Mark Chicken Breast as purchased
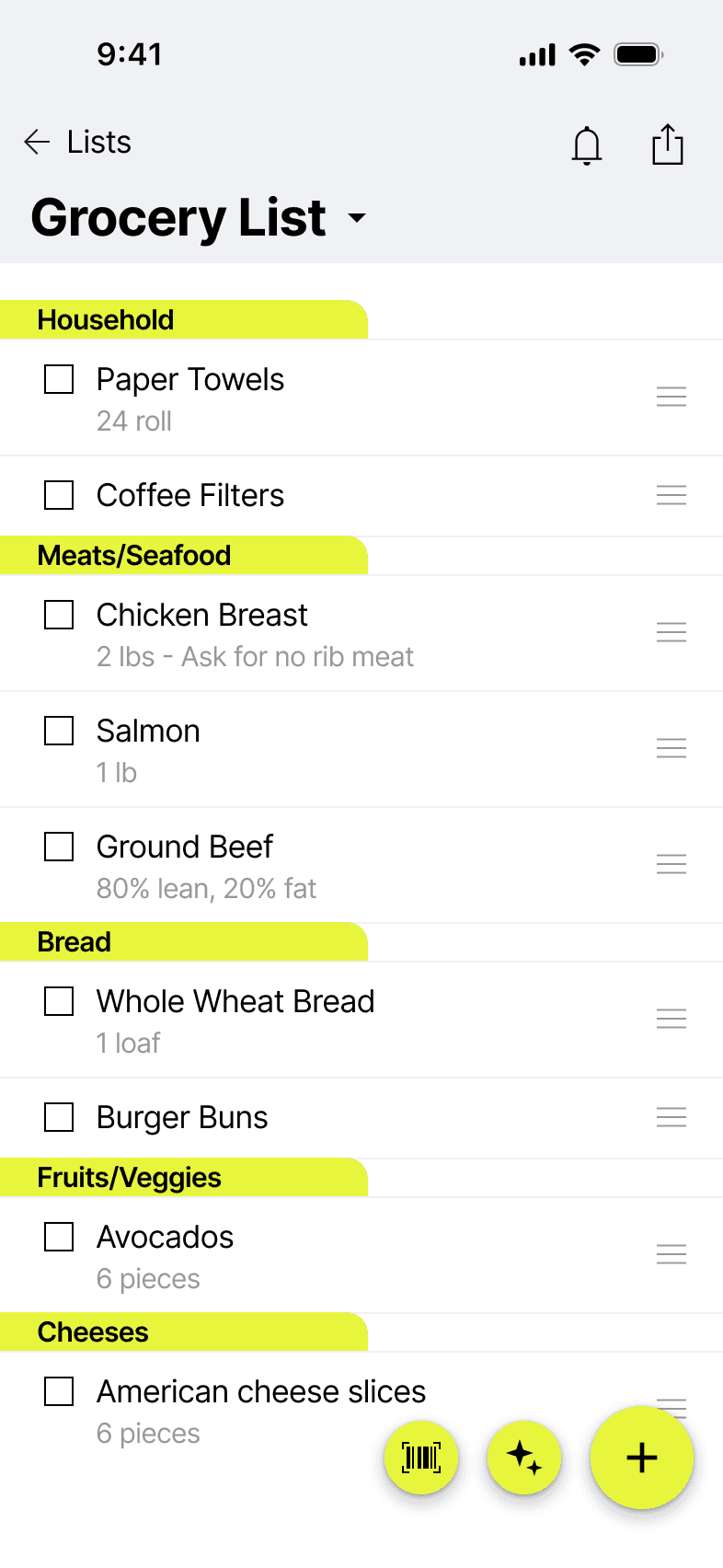This screenshot has width=723, height=1568. click(x=59, y=615)
